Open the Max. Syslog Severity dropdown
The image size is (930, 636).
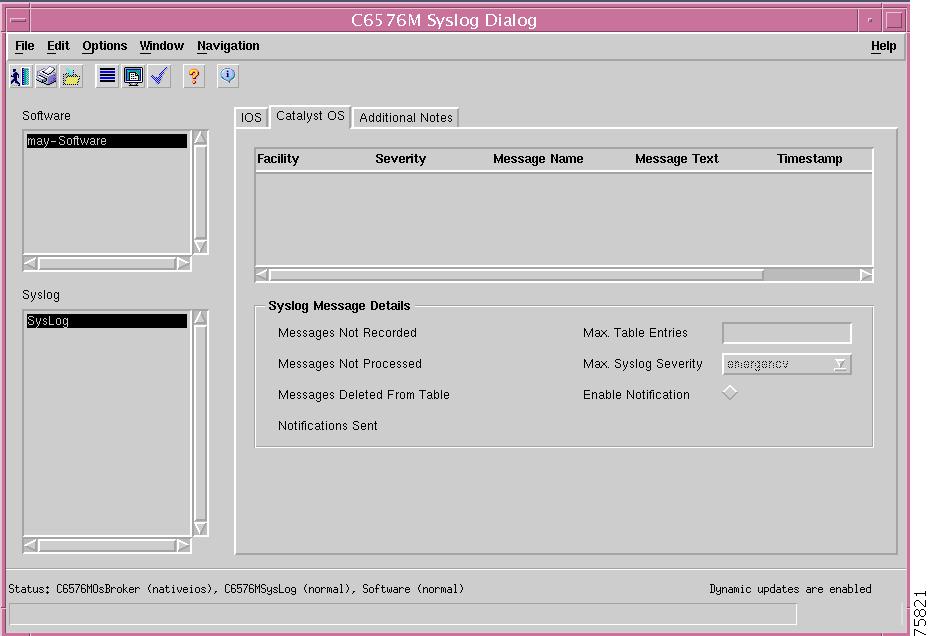click(x=786, y=364)
